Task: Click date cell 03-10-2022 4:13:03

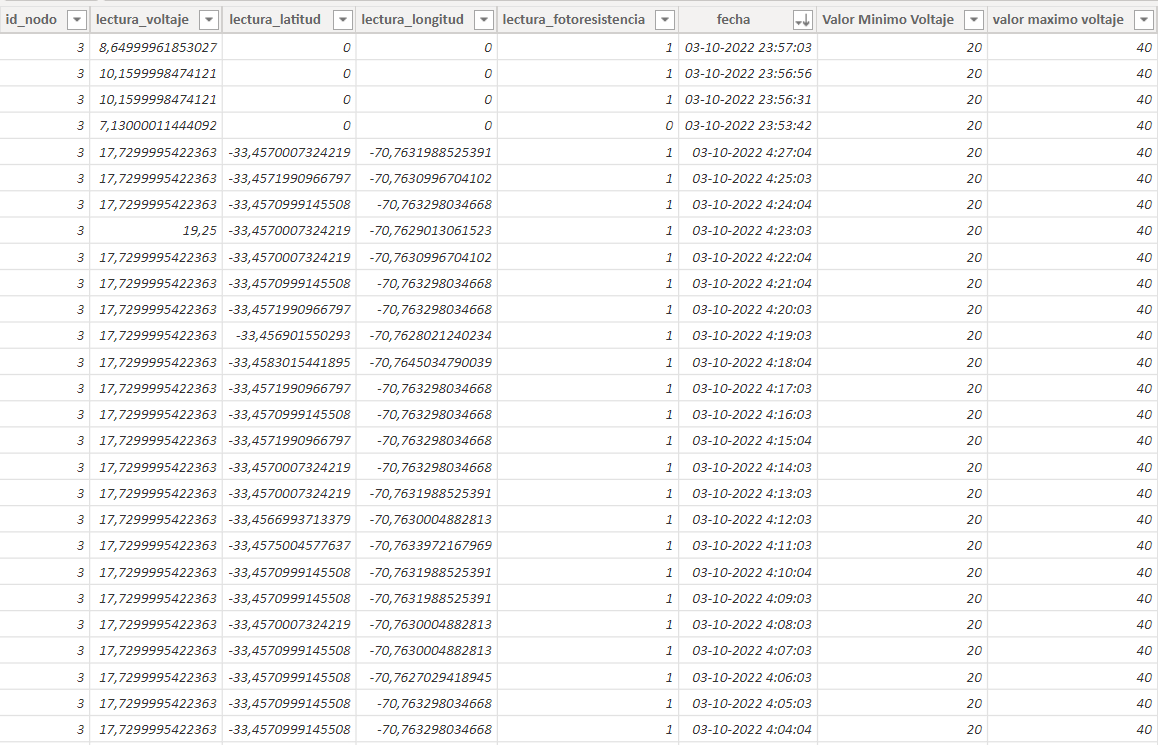Action: [747, 493]
